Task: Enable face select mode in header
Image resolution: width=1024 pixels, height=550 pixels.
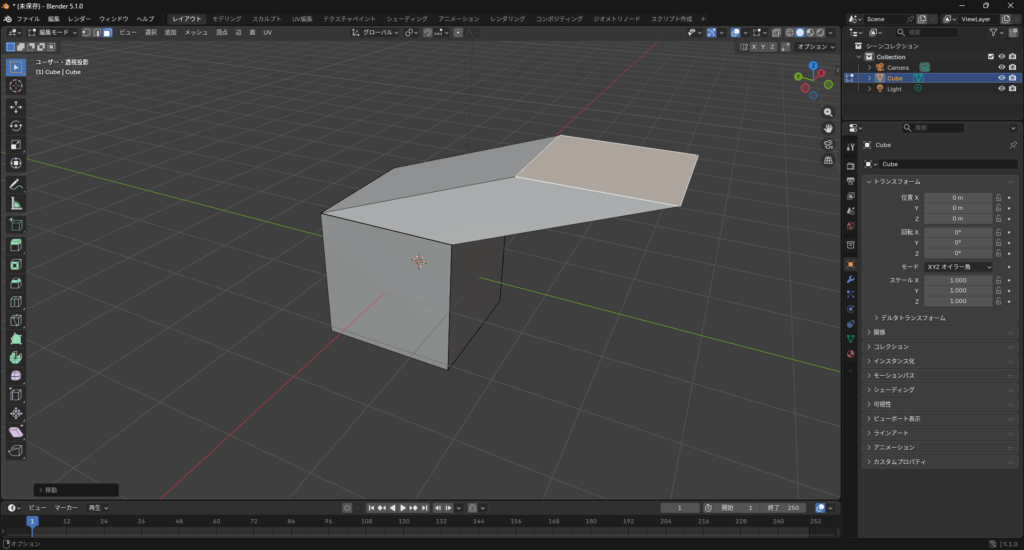Action: point(107,32)
